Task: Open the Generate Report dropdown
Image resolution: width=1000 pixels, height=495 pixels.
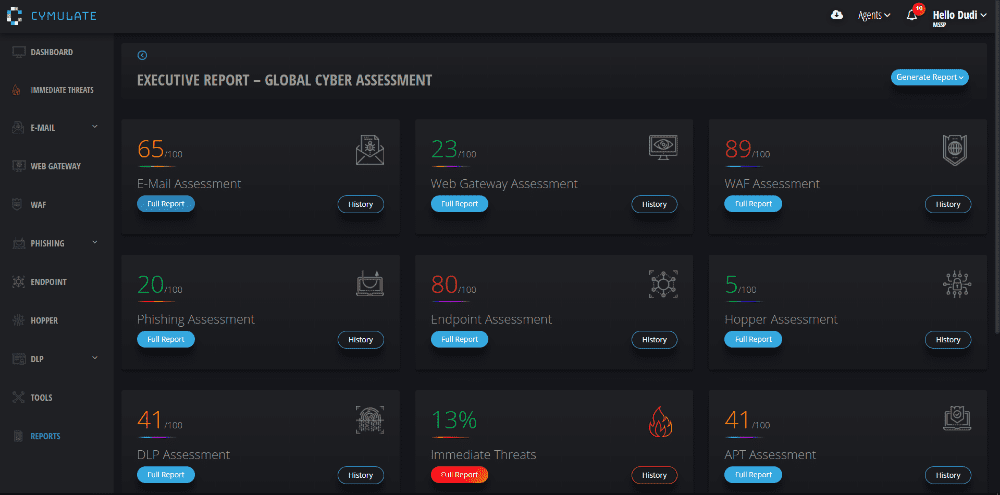Action: tap(929, 77)
